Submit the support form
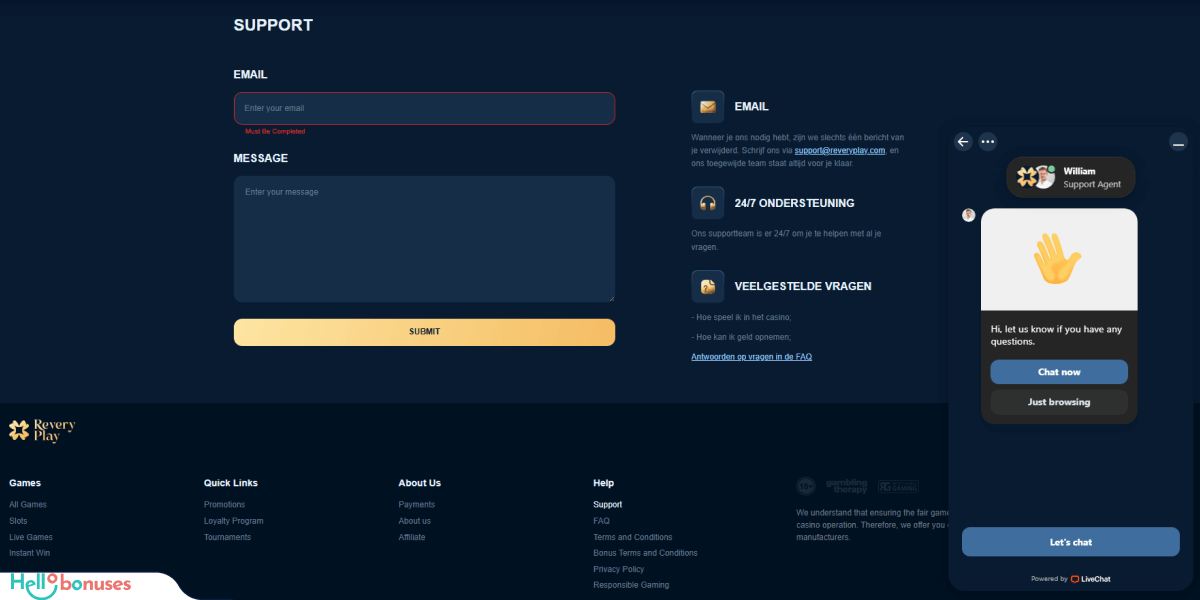1200x600 pixels. coord(424,332)
